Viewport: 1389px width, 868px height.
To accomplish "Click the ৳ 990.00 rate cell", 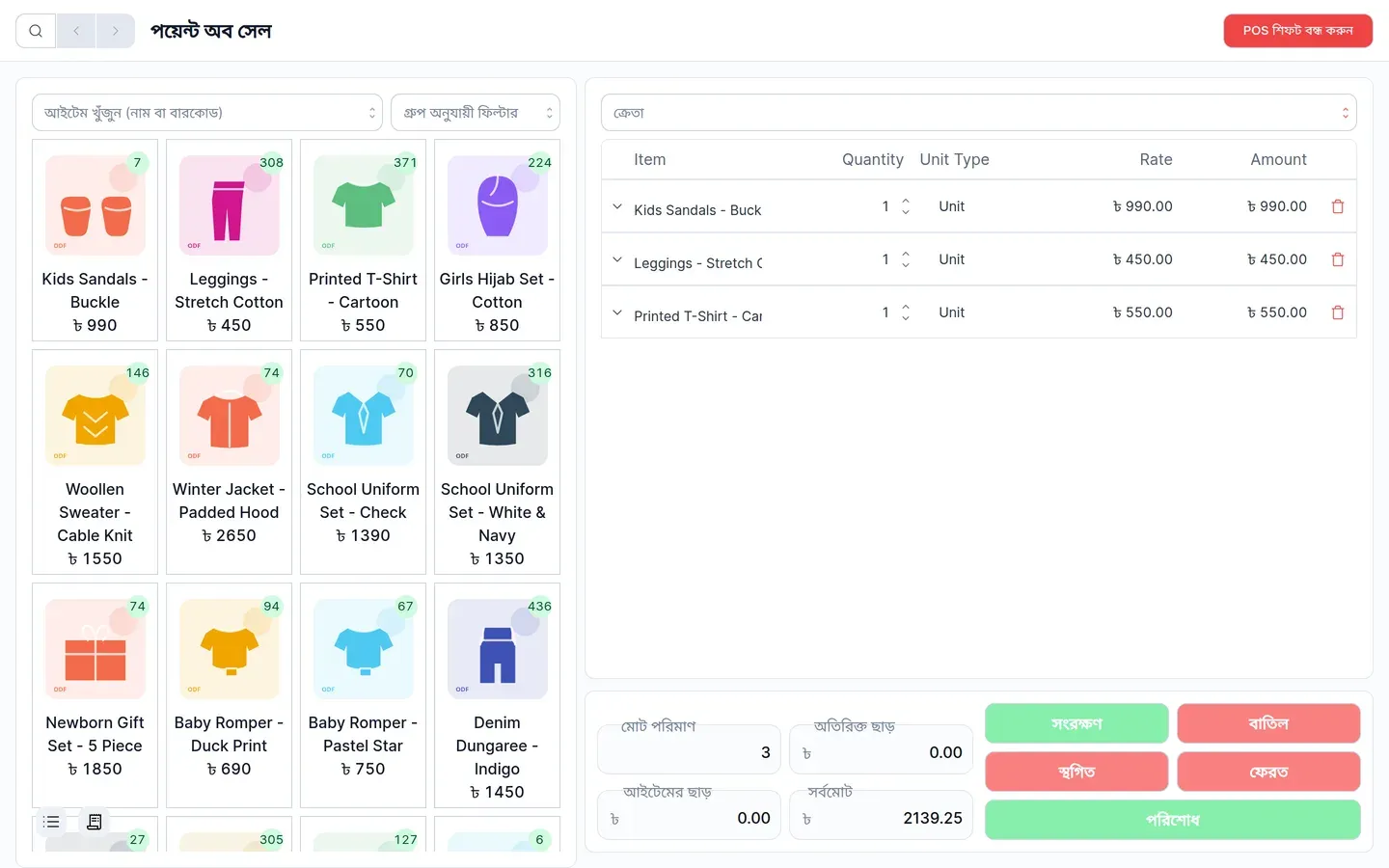I will click(1143, 206).
